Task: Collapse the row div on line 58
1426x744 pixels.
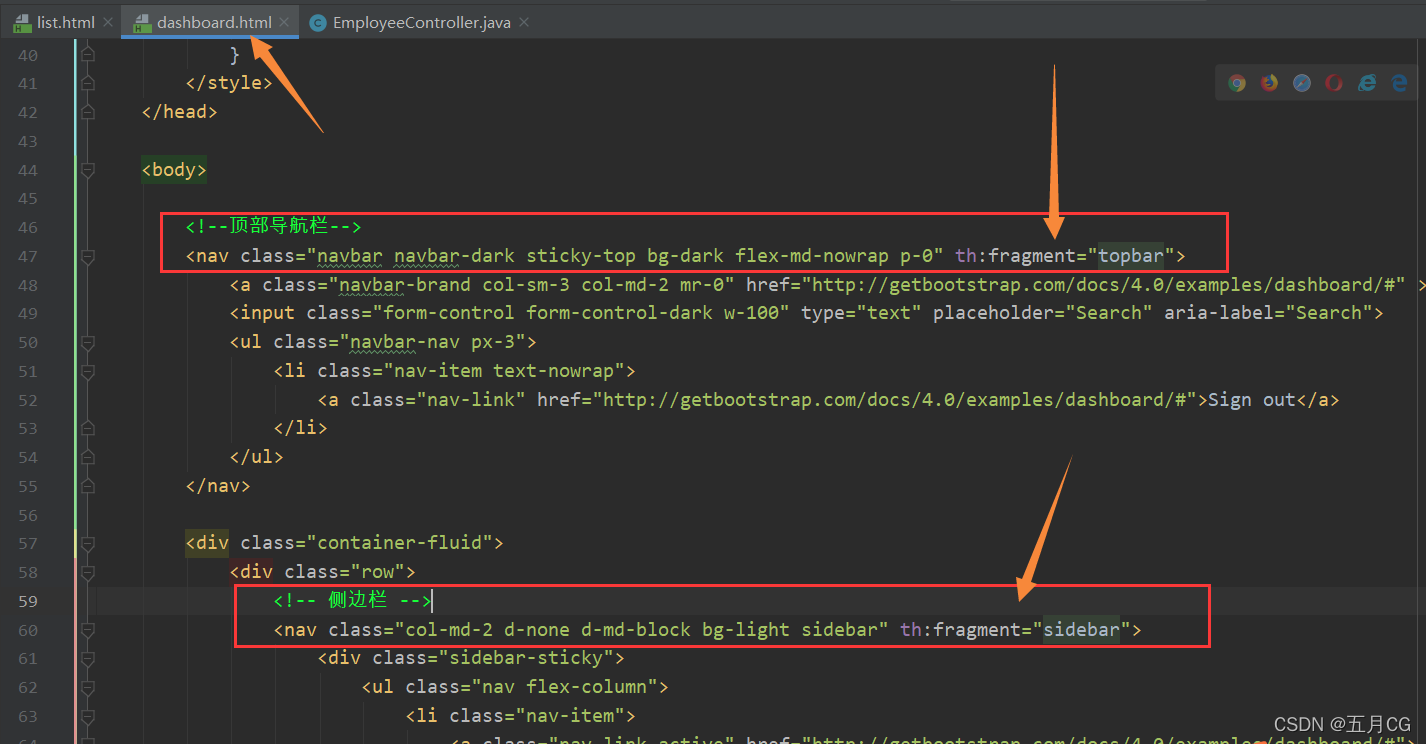Action: 88,572
